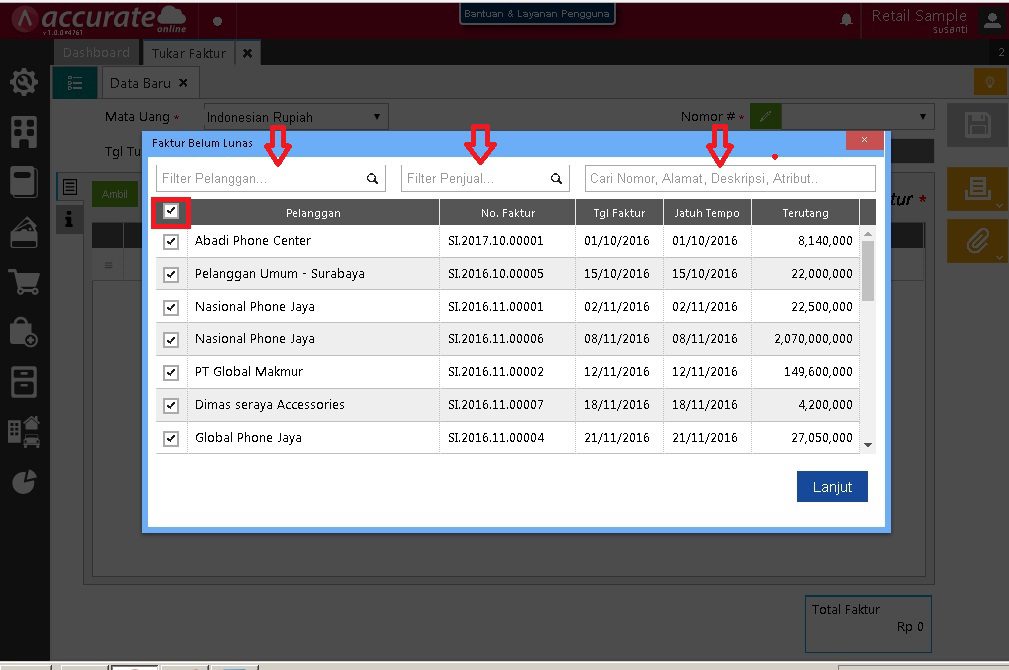Open the ledger book module in the sidebar
Viewport: 1009px width, 670px height.
[24, 182]
